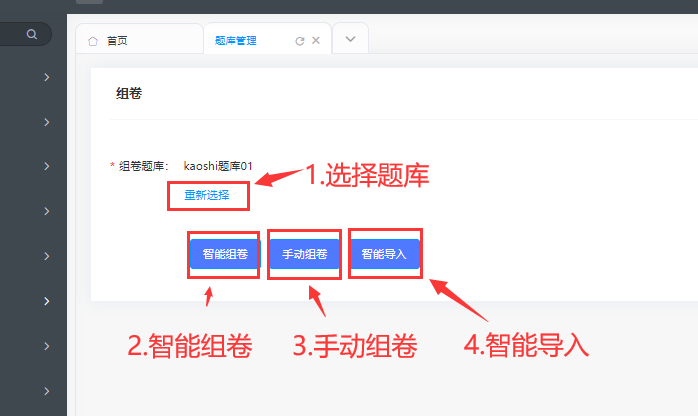The image size is (698, 416).
Task: Select the 题库管理 tab
Action: (268, 40)
